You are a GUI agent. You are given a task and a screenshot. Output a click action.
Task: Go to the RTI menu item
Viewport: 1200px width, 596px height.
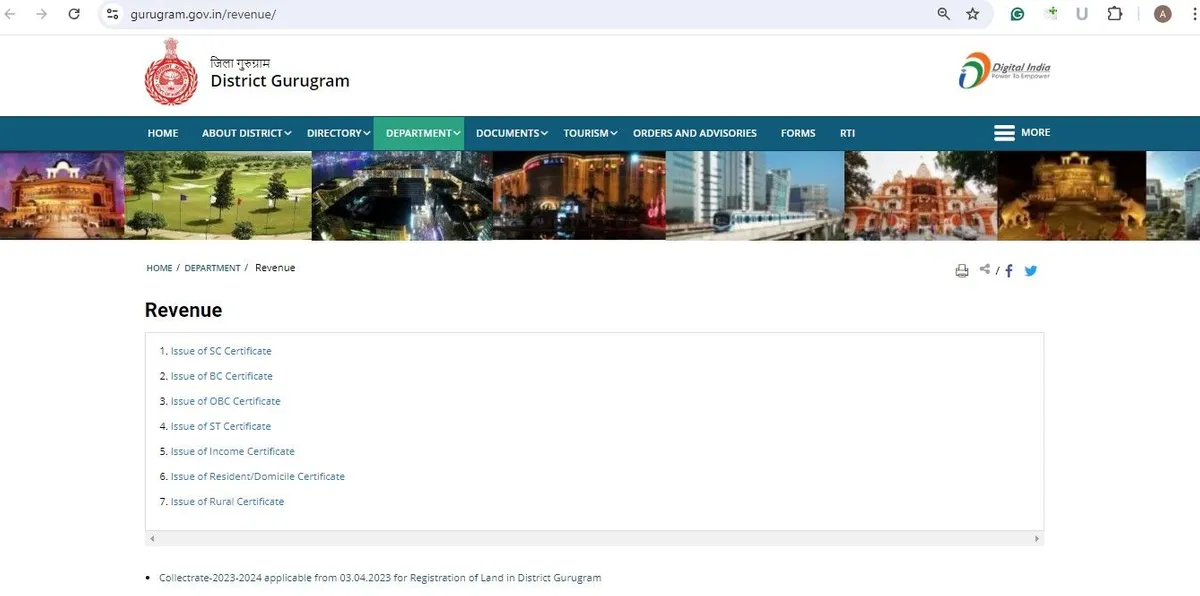(847, 133)
